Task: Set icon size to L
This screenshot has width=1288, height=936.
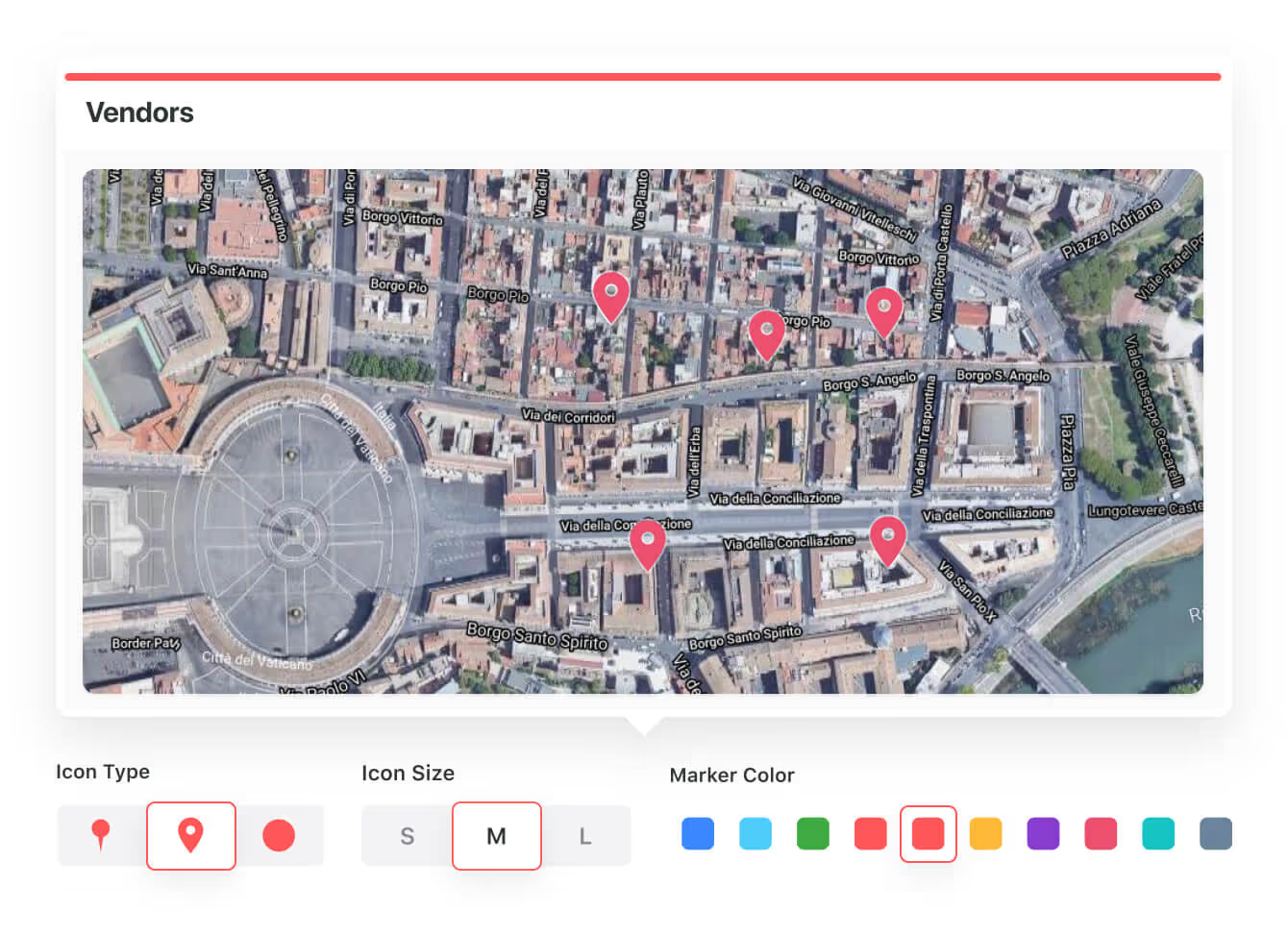Action: 584,836
